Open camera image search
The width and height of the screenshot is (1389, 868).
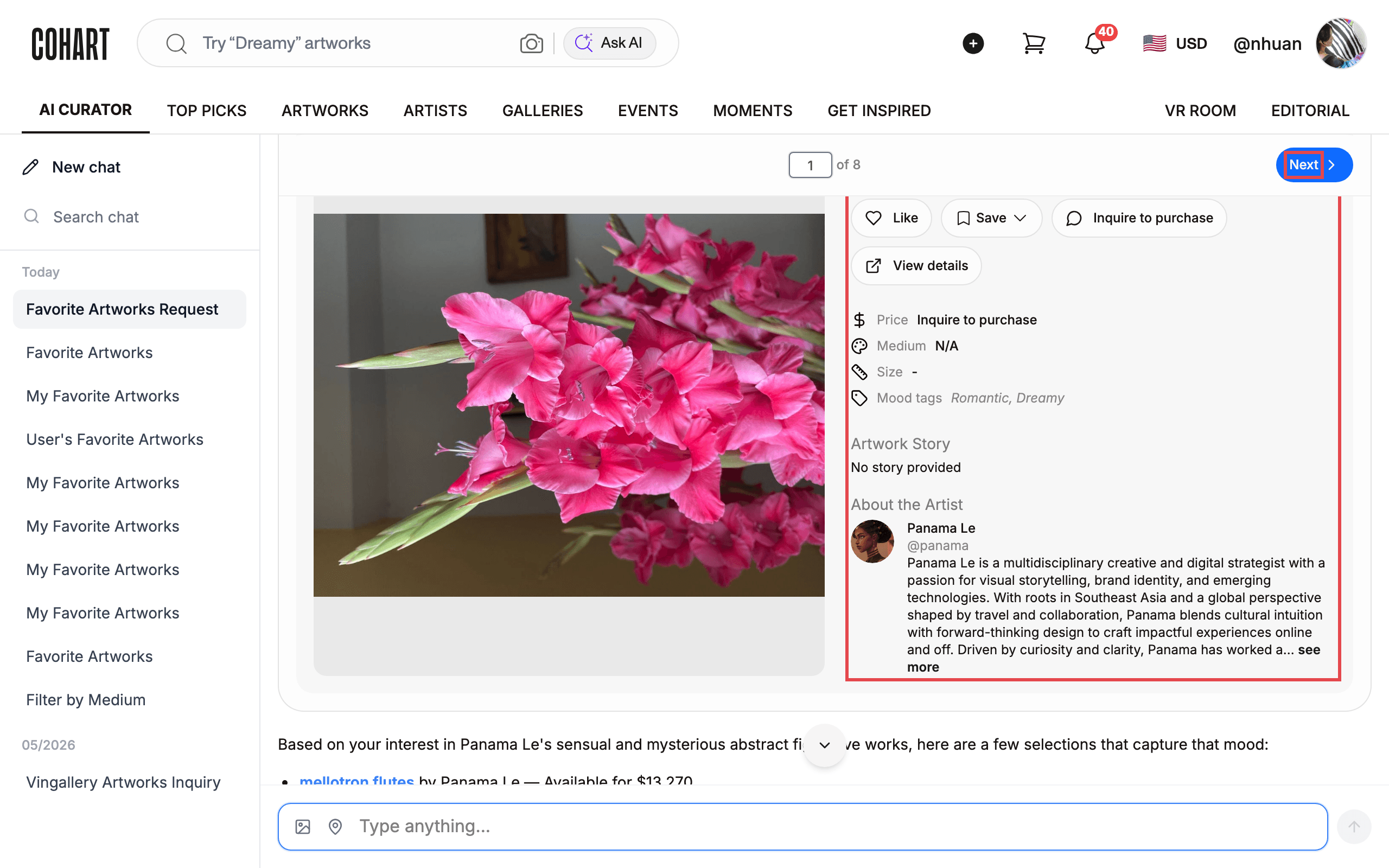[531, 43]
